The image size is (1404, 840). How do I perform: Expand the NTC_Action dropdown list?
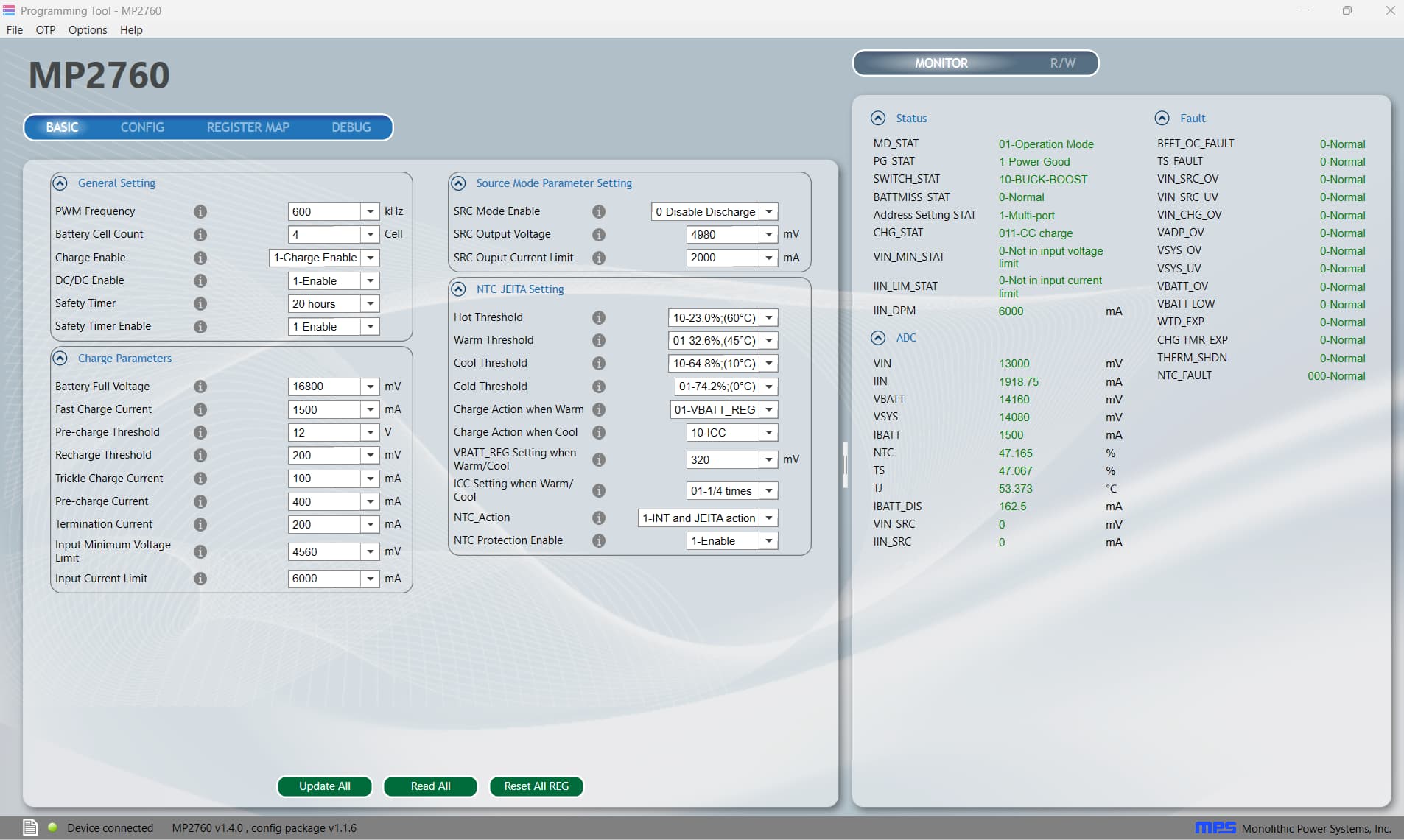point(768,518)
